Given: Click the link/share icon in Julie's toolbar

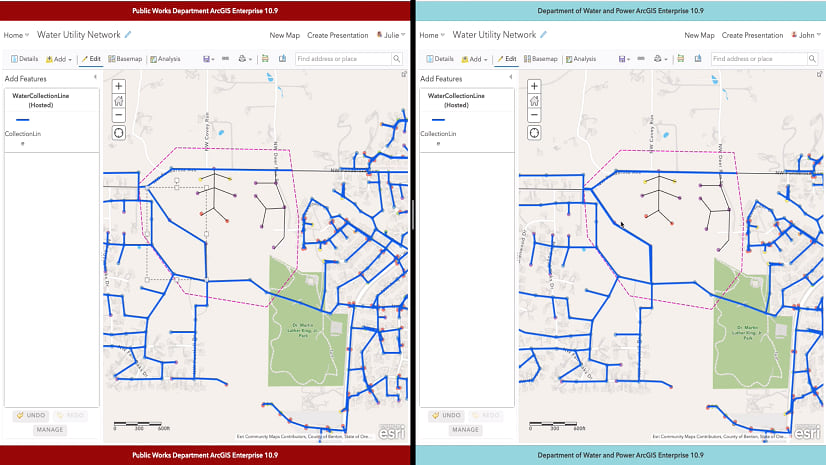Looking at the screenshot, I should 225,58.
